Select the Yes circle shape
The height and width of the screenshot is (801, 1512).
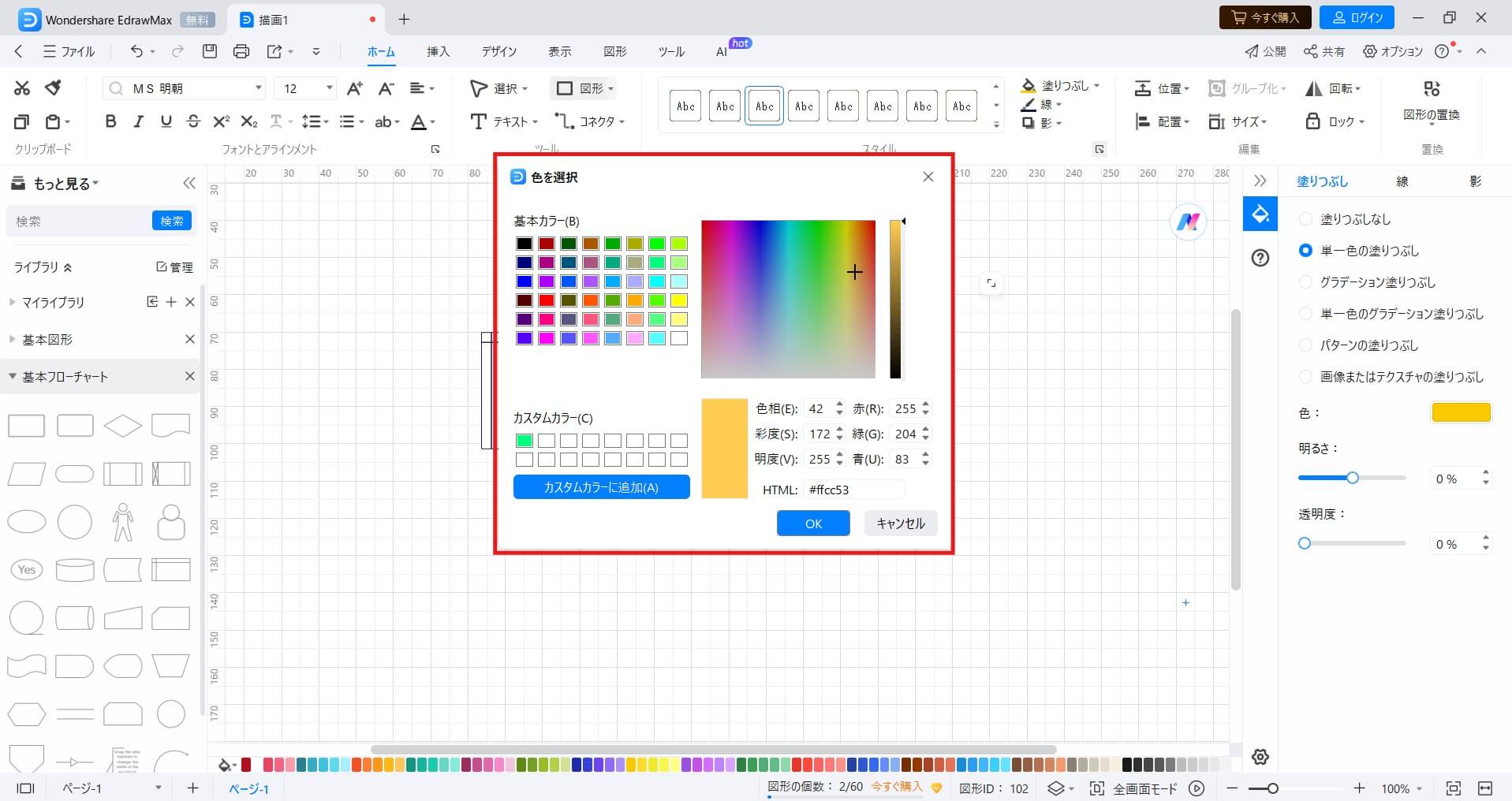[27, 569]
